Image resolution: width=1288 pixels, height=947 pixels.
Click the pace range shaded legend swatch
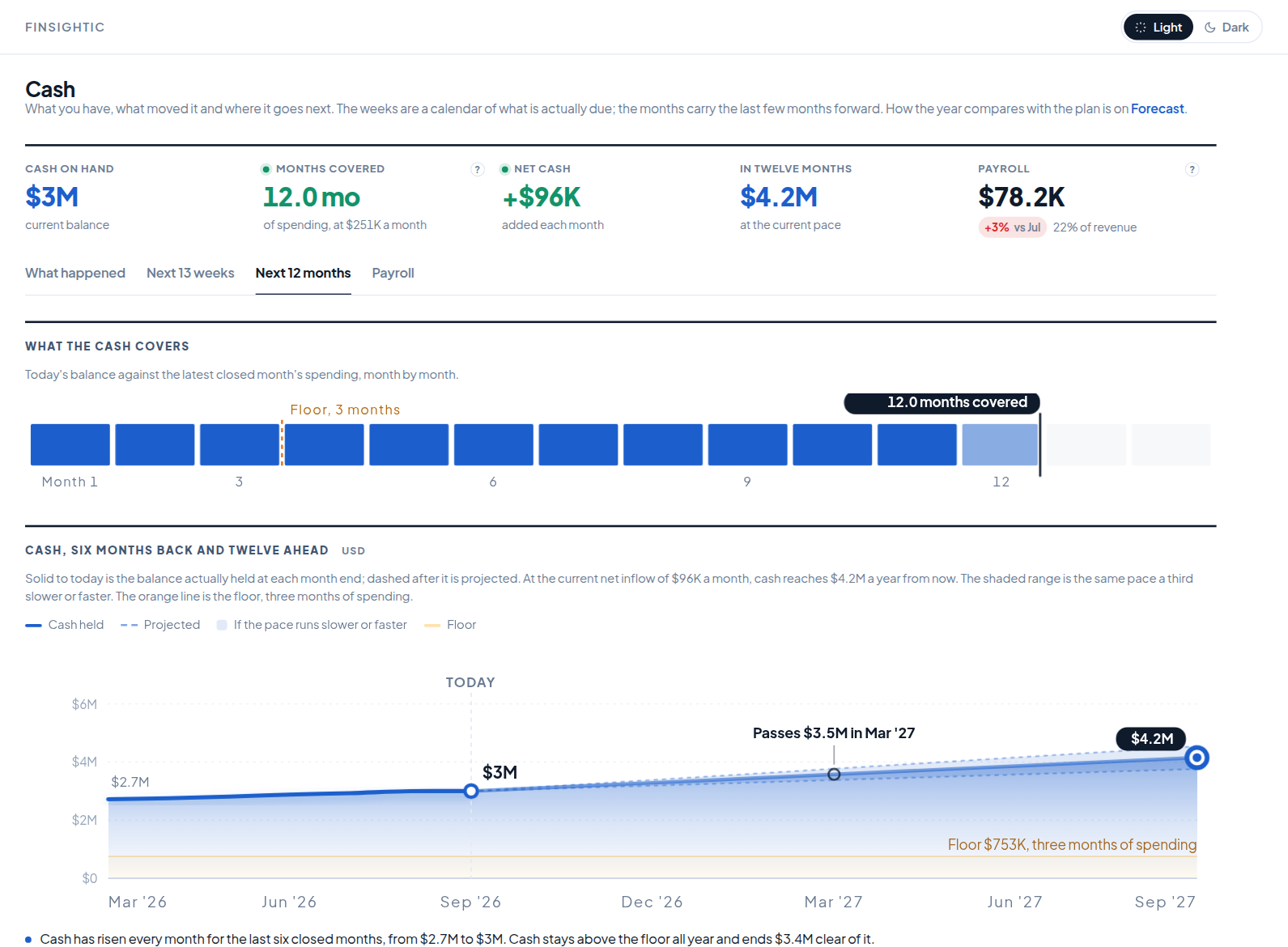(x=222, y=625)
